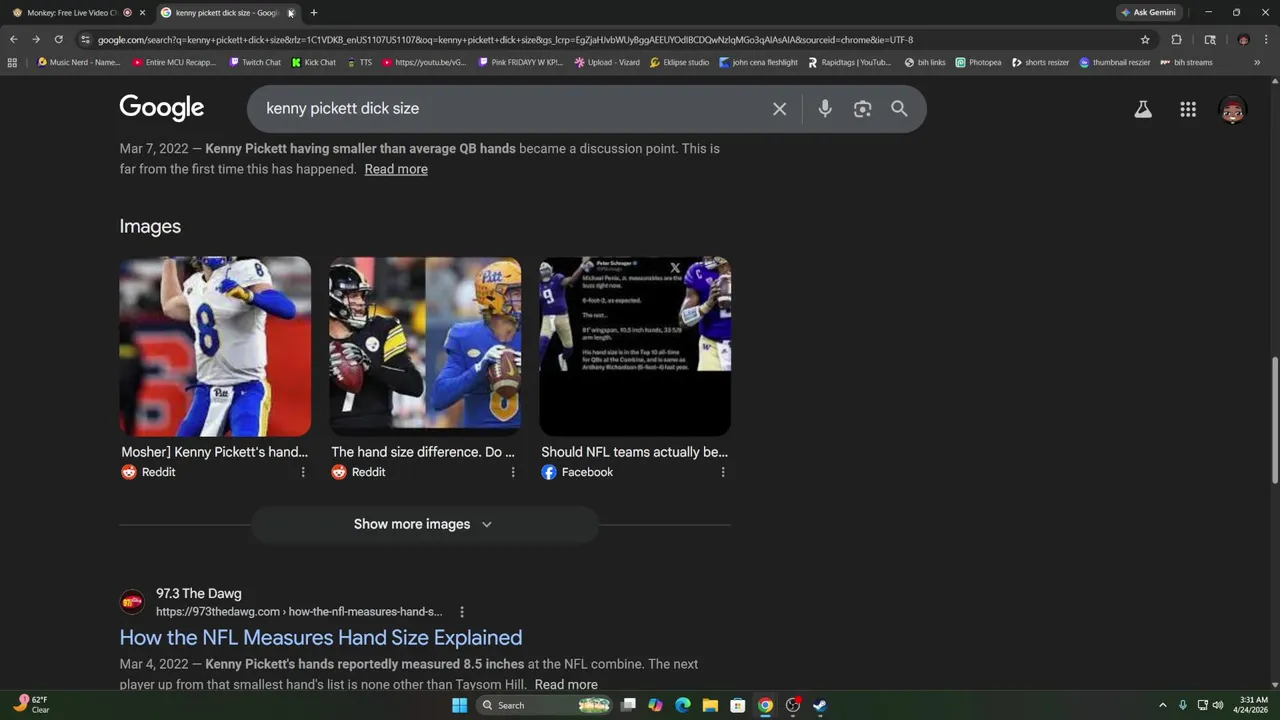Close the Monkey video chat tab

click(x=142, y=13)
